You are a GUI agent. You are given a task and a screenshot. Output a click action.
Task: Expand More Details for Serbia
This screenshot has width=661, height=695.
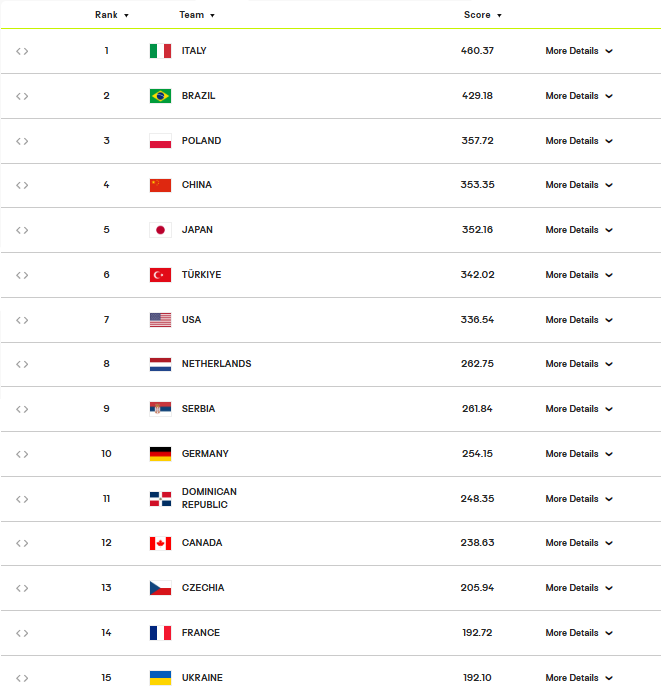click(579, 409)
